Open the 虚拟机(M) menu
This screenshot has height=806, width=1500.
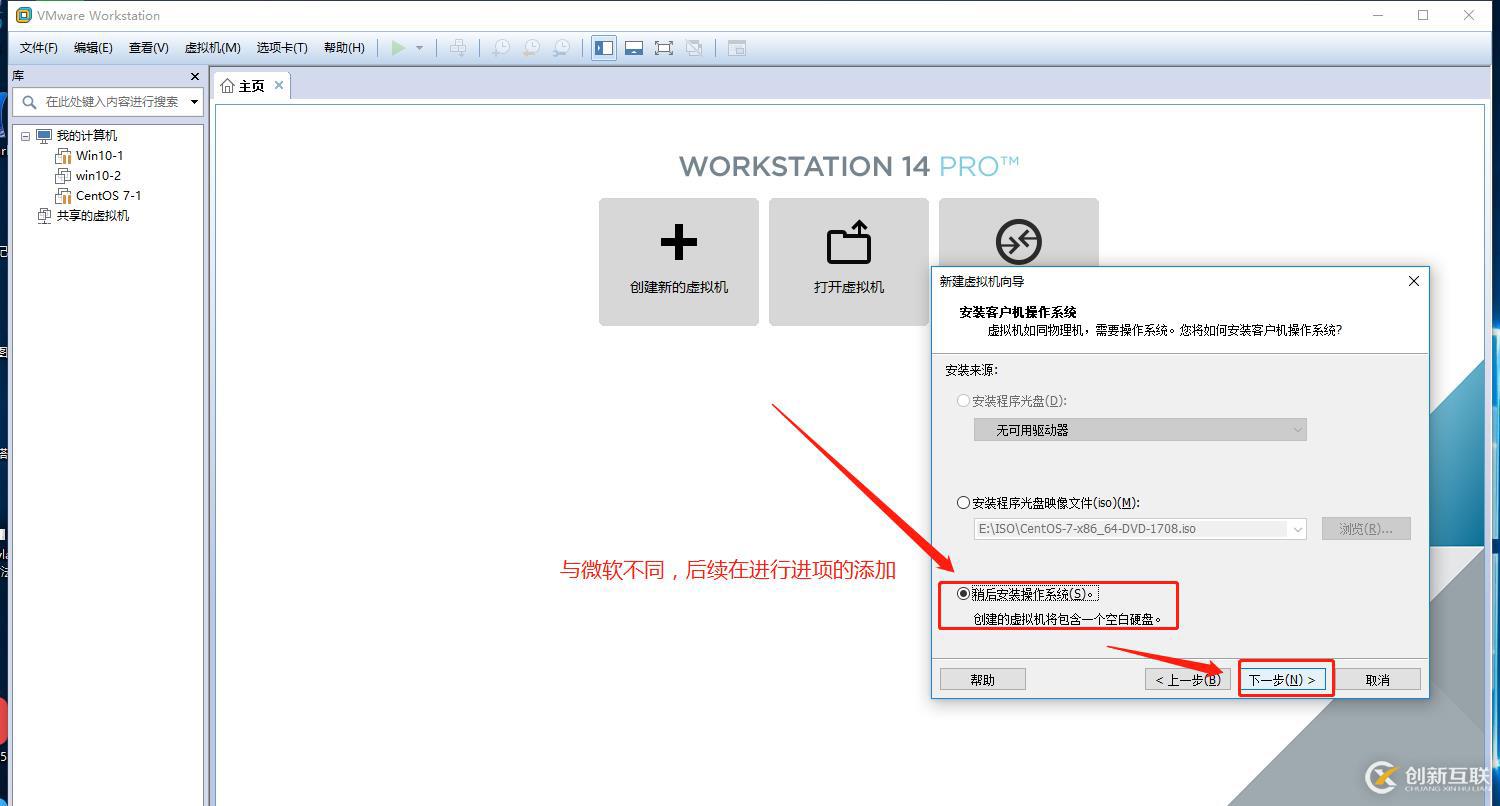tap(212, 48)
